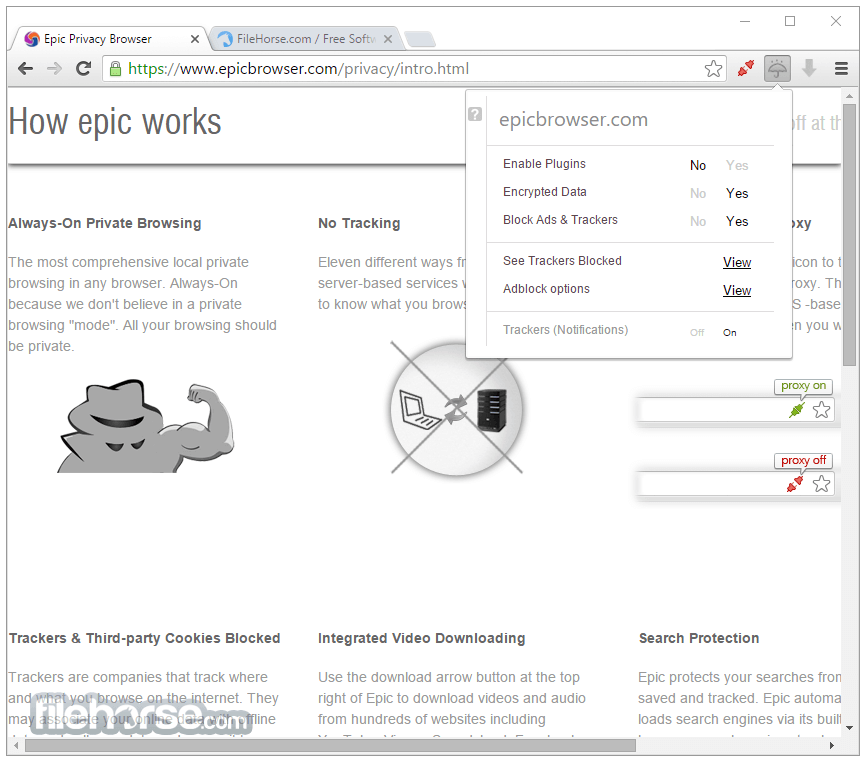Click the help question mark in popup
867x765 pixels.
(474, 114)
